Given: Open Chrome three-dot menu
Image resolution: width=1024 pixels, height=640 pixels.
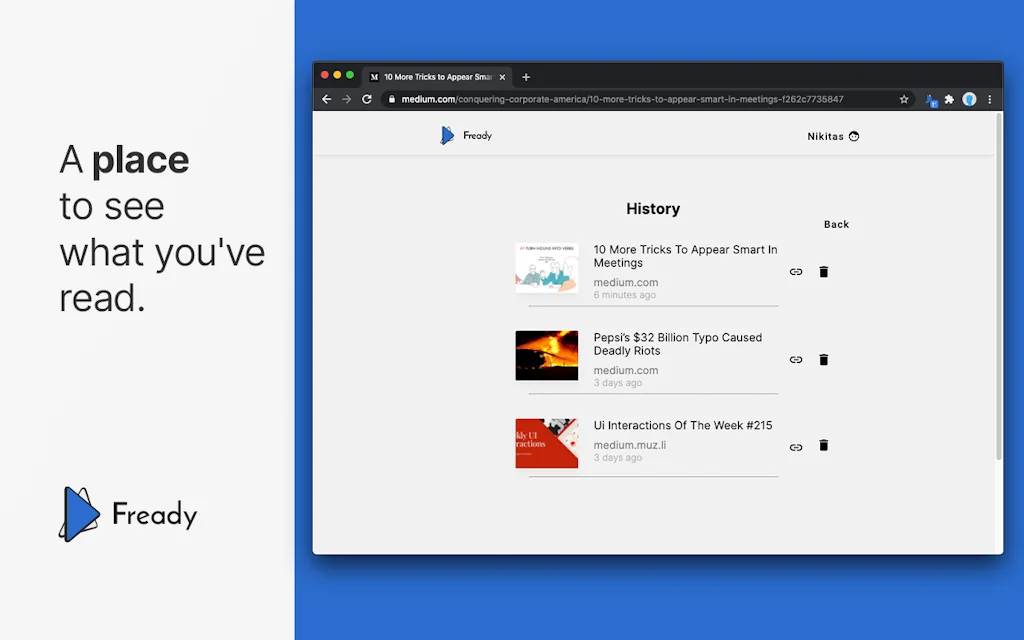Looking at the screenshot, I should (x=990, y=100).
